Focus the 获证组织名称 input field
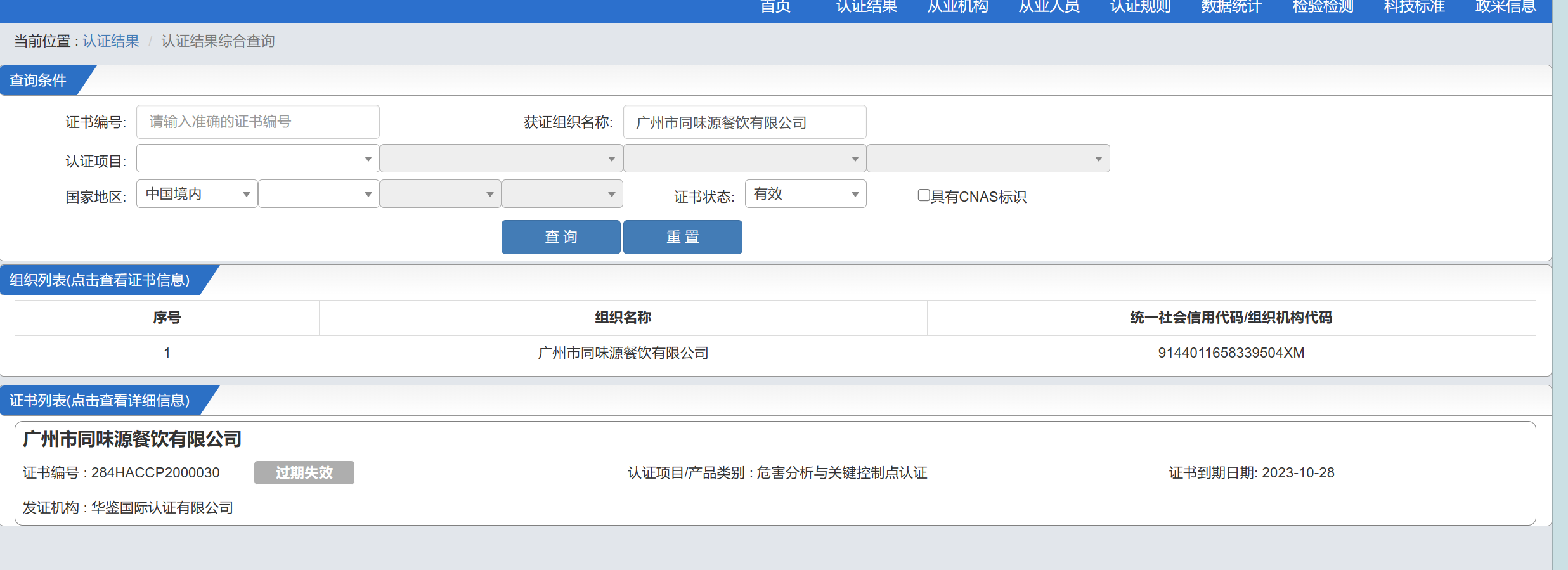1568x570 pixels. point(744,122)
